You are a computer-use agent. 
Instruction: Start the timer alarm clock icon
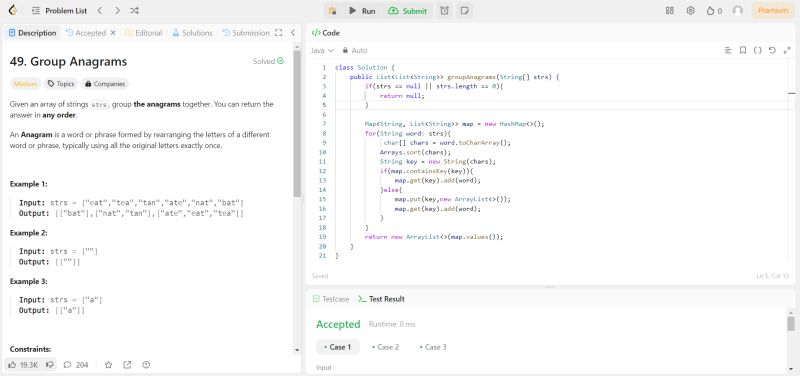pyautogui.click(x=445, y=11)
